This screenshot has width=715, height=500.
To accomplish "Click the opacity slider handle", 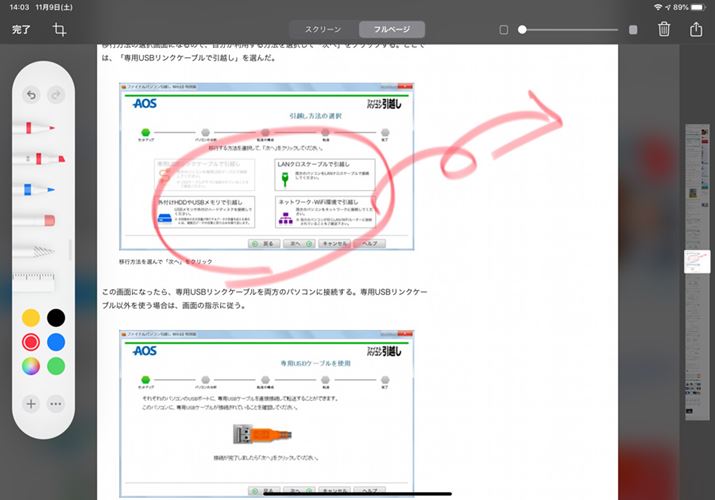I will [x=522, y=30].
